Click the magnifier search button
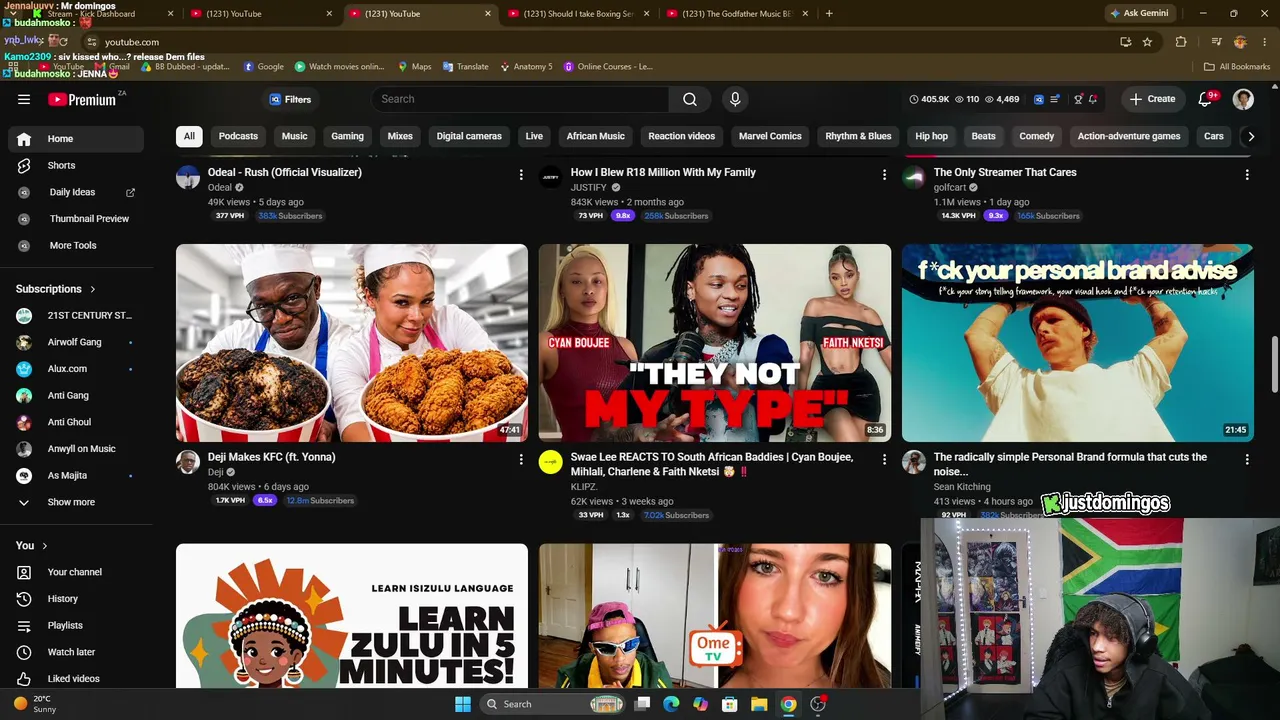 pyautogui.click(x=690, y=99)
